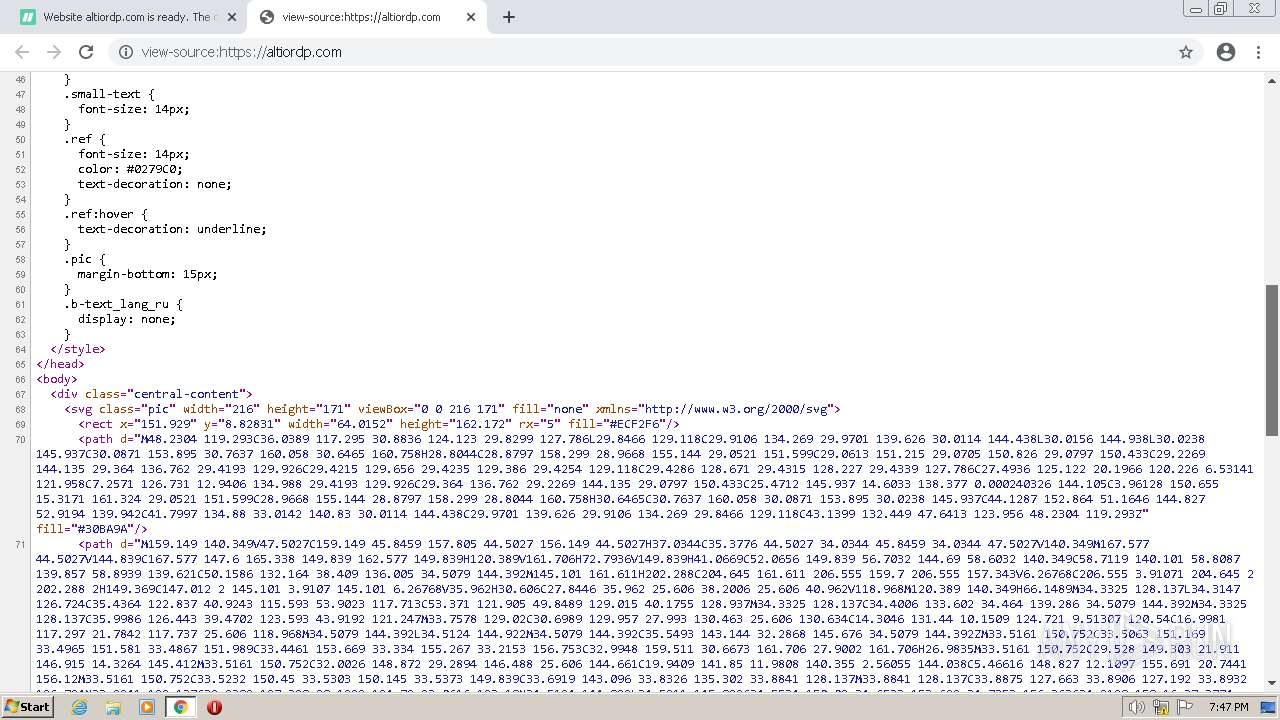Click the '.pic {' selector line
Image resolution: width=1280 pixels, height=720 pixels.
click(84, 259)
